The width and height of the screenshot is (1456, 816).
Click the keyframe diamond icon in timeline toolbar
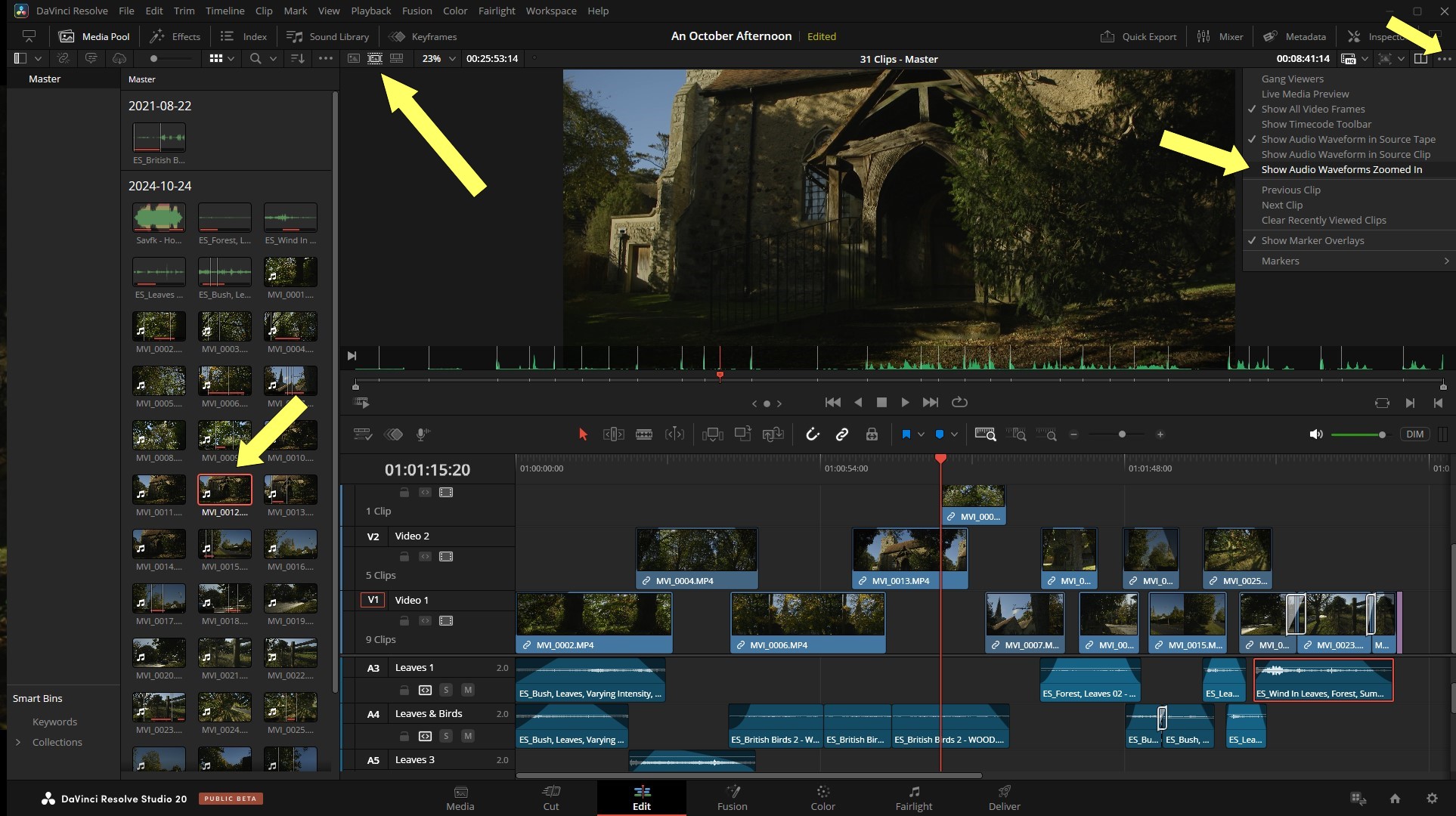[x=394, y=434]
